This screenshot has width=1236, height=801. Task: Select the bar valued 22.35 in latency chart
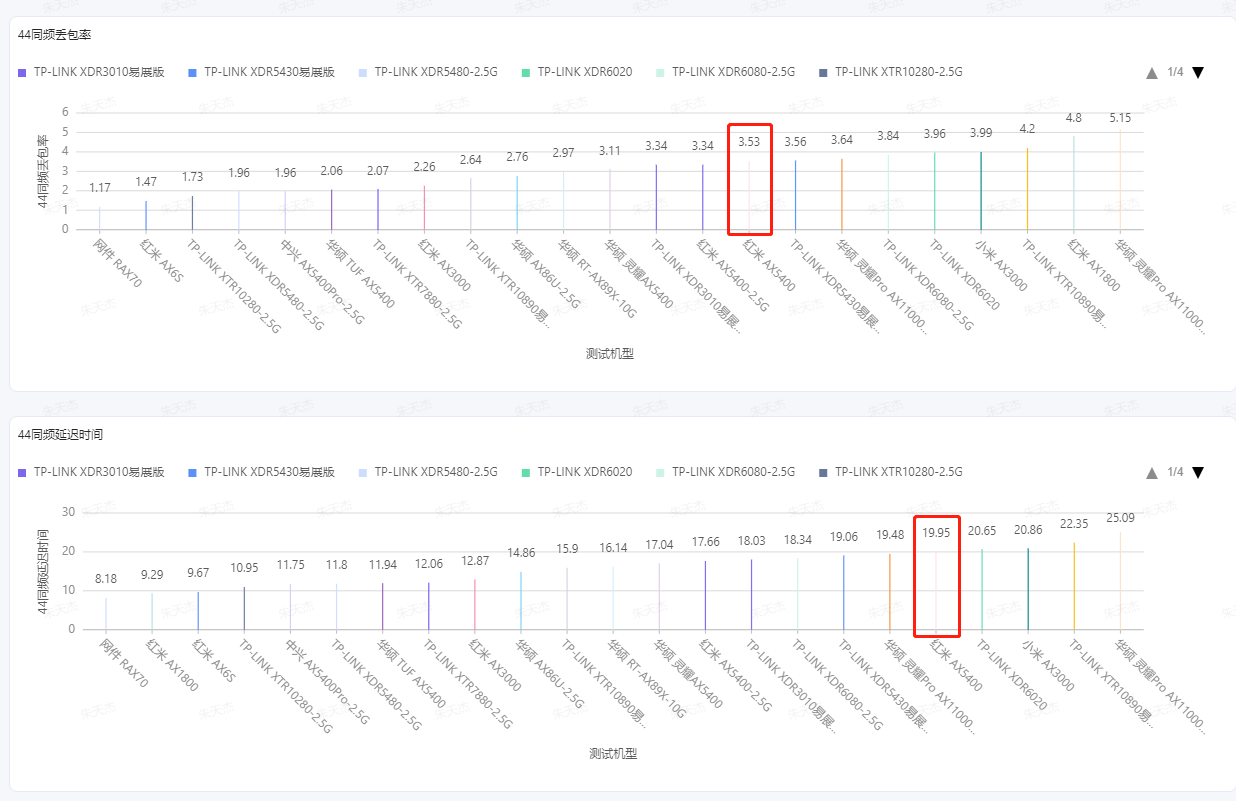(1074, 586)
